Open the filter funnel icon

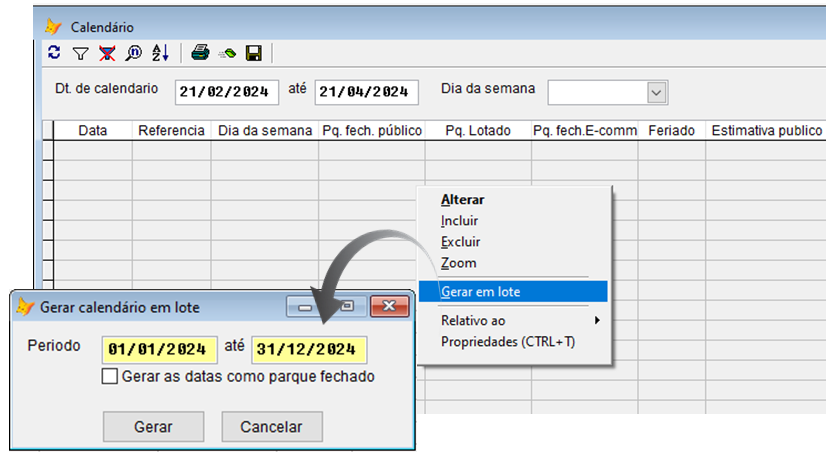81,53
